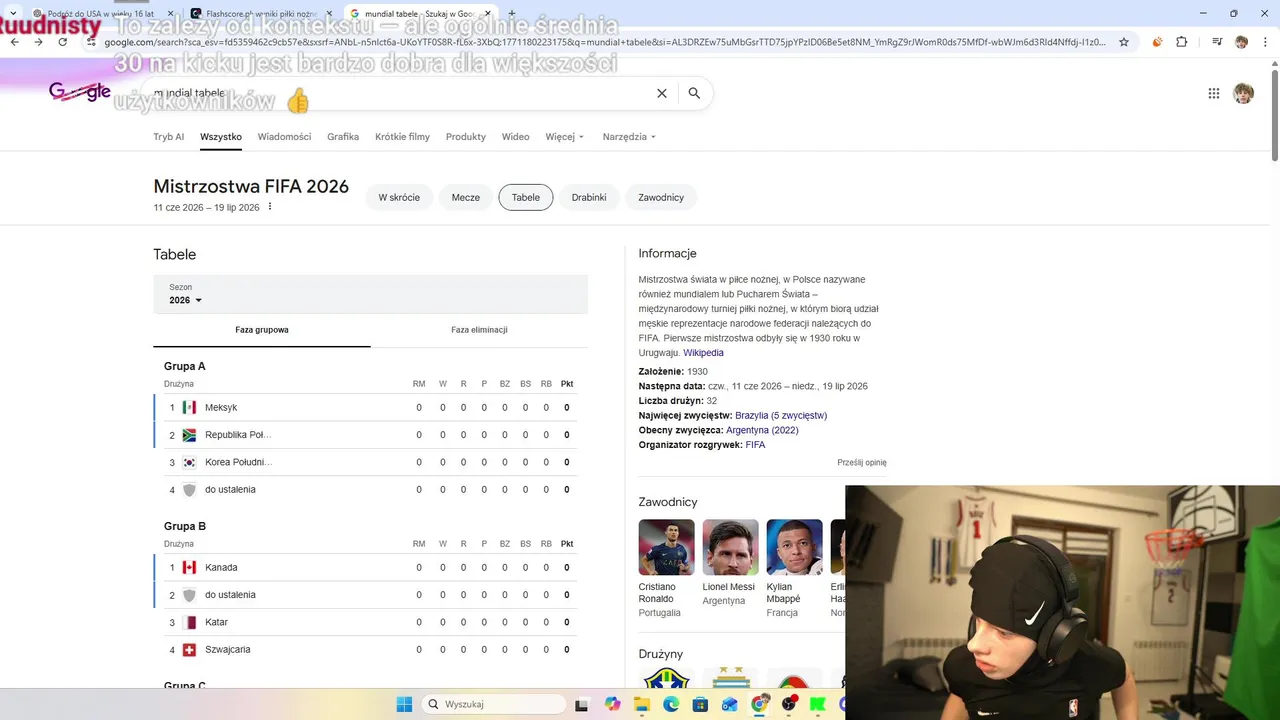The width and height of the screenshot is (1280, 720).
Task: Select the Produkty search tab
Action: coord(466,137)
